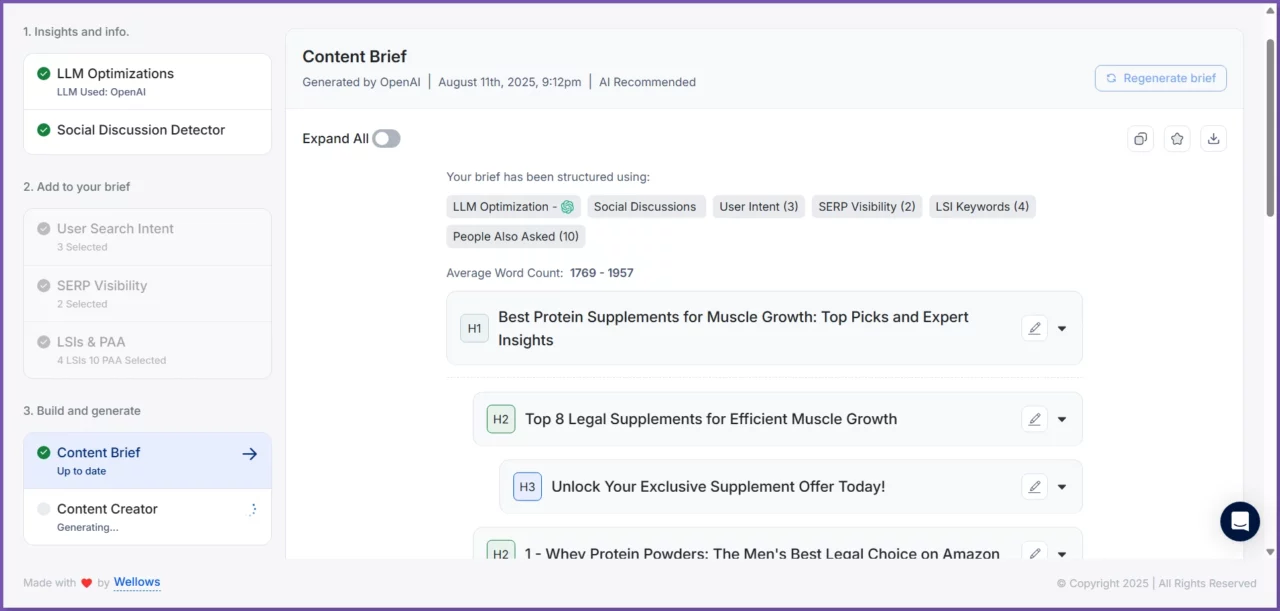Expand the H3 Unlock Your Exclusive Supplement section
This screenshot has height=611, width=1280.
pos(1062,487)
